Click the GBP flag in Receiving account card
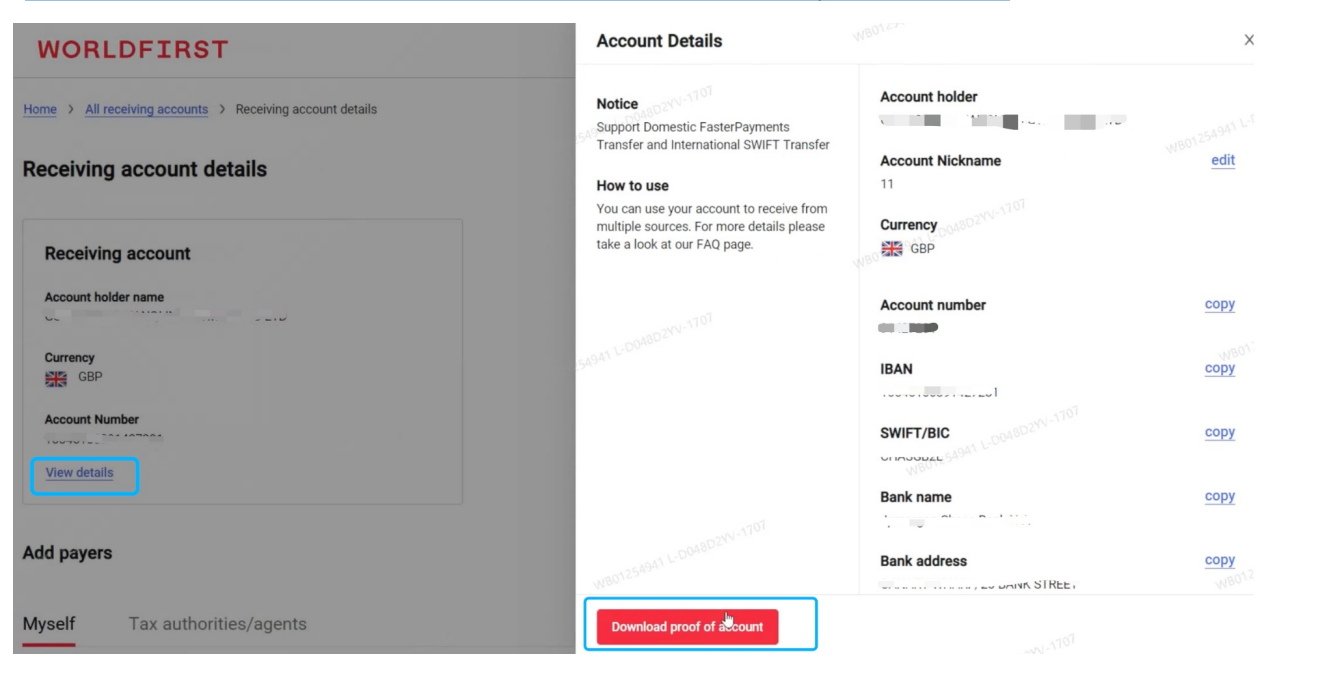1336x682 pixels. click(x=56, y=379)
